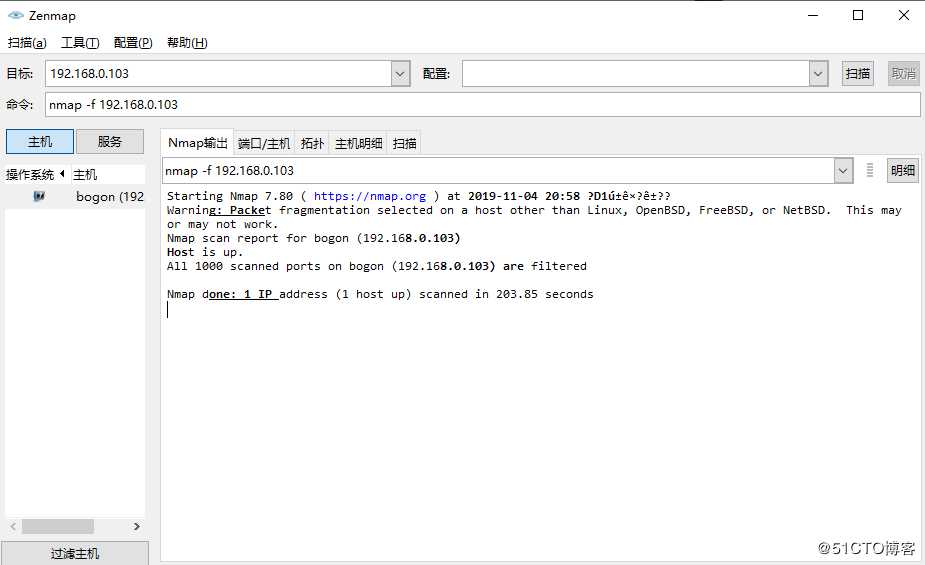Viewport: 925px width, 565px height.
Task: Click the 明细 details button
Action: tap(903, 170)
